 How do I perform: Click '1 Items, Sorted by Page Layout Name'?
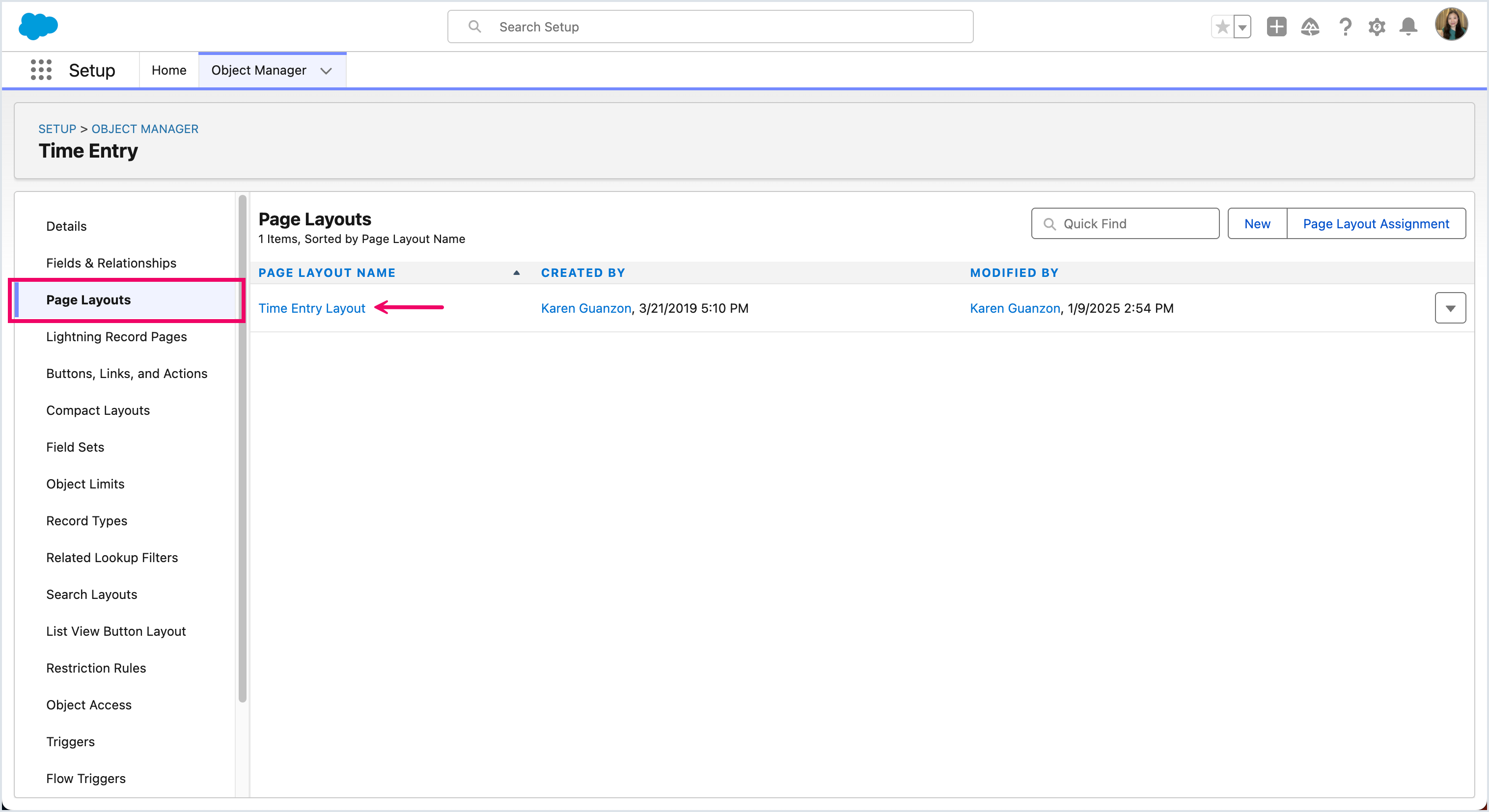pos(361,239)
